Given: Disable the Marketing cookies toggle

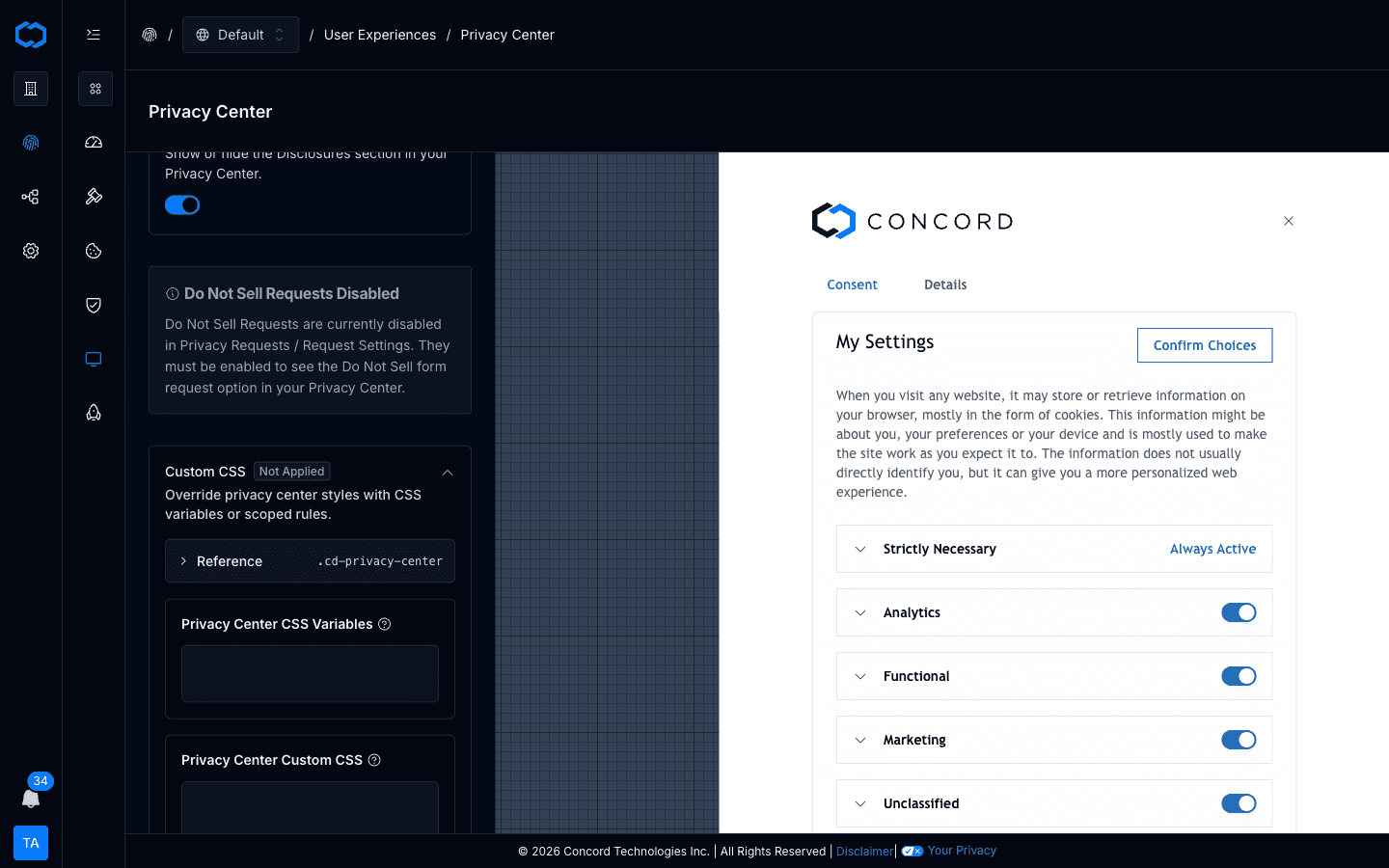Looking at the screenshot, I should click(x=1239, y=740).
